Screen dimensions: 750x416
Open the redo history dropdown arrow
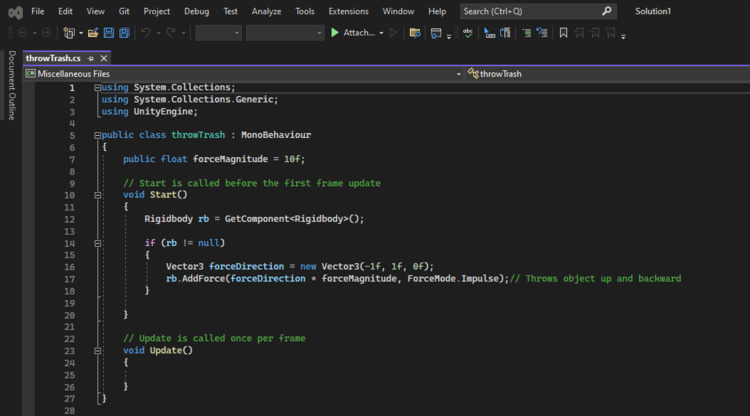tap(183, 33)
